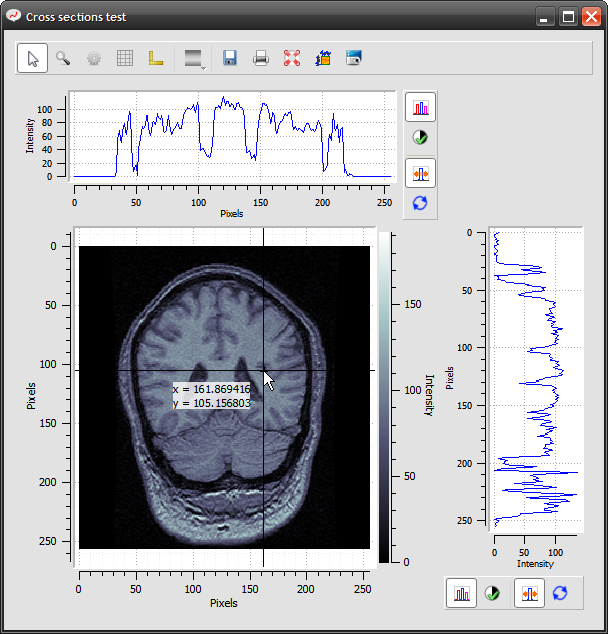Click the yellow ruler axes icon
The image size is (608, 634).
pyautogui.click(x=156, y=58)
